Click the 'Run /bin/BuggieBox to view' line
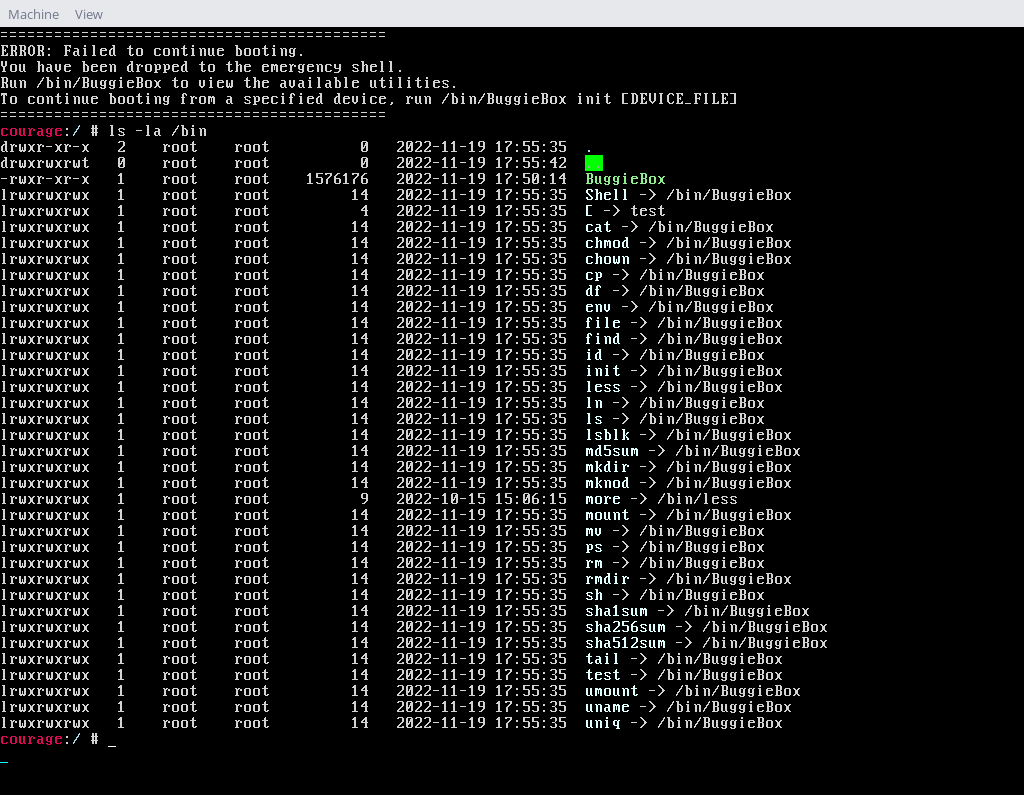 (x=229, y=83)
